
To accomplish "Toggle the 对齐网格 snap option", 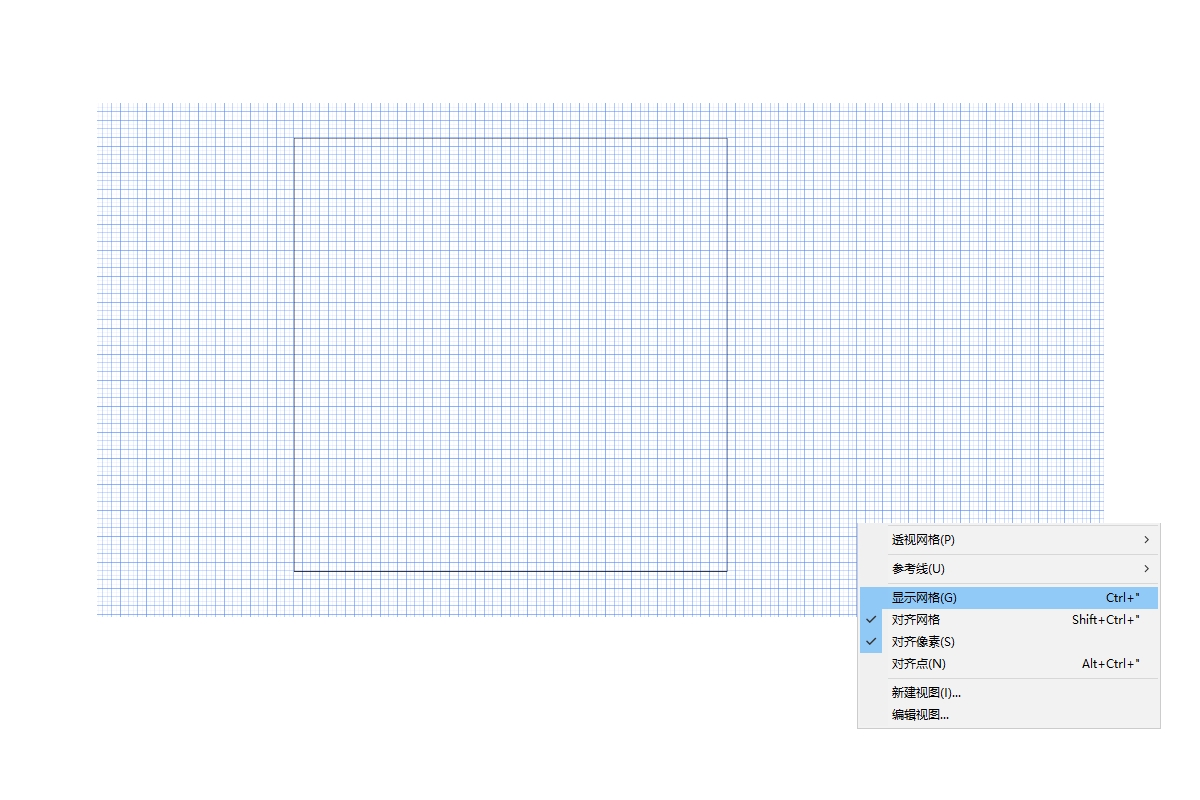I will coord(916,620).
